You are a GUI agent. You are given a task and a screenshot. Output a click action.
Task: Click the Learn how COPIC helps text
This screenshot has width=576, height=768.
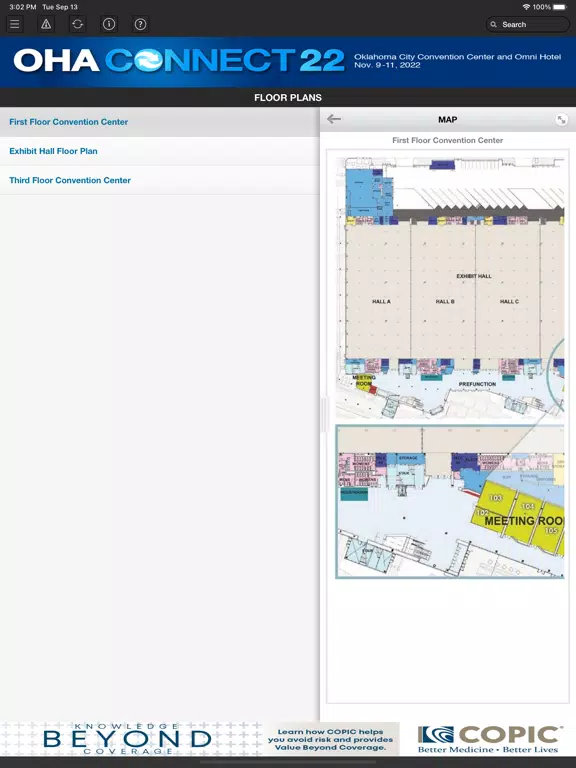point(331,739)
